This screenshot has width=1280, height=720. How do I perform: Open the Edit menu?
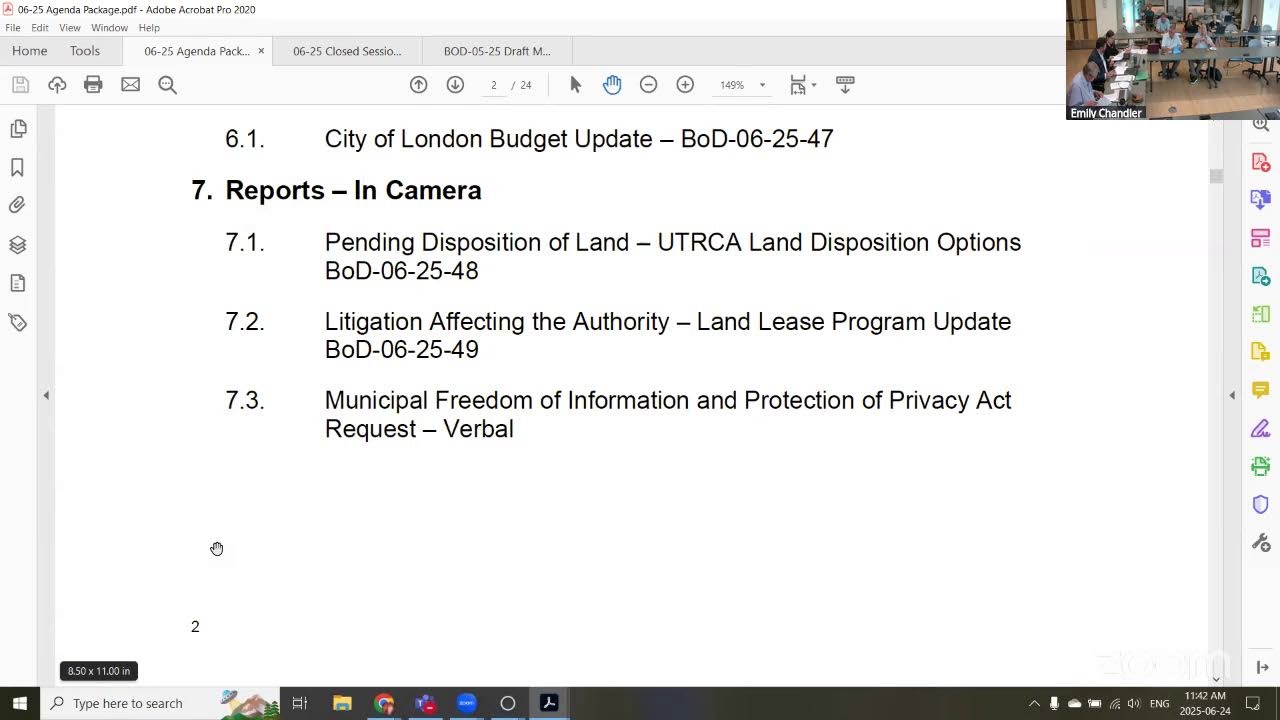click(x=40, y=28)
